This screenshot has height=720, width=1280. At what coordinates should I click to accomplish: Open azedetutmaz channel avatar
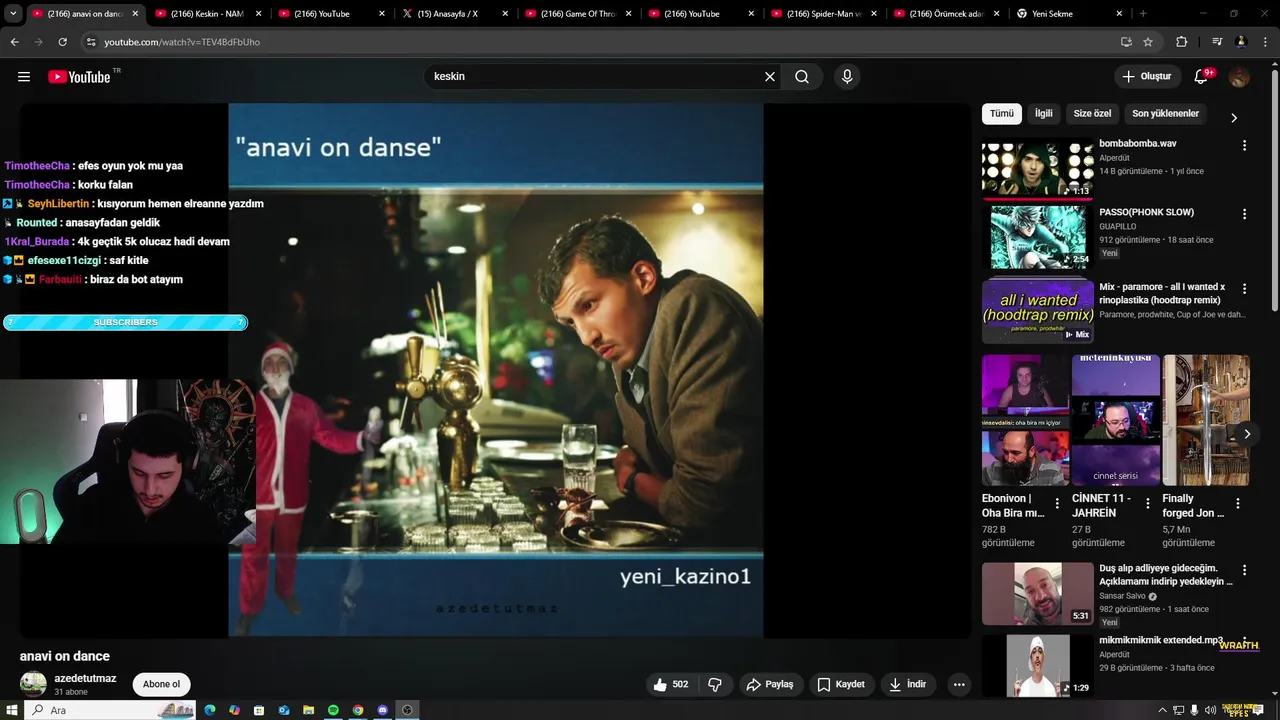click(33, 685)
